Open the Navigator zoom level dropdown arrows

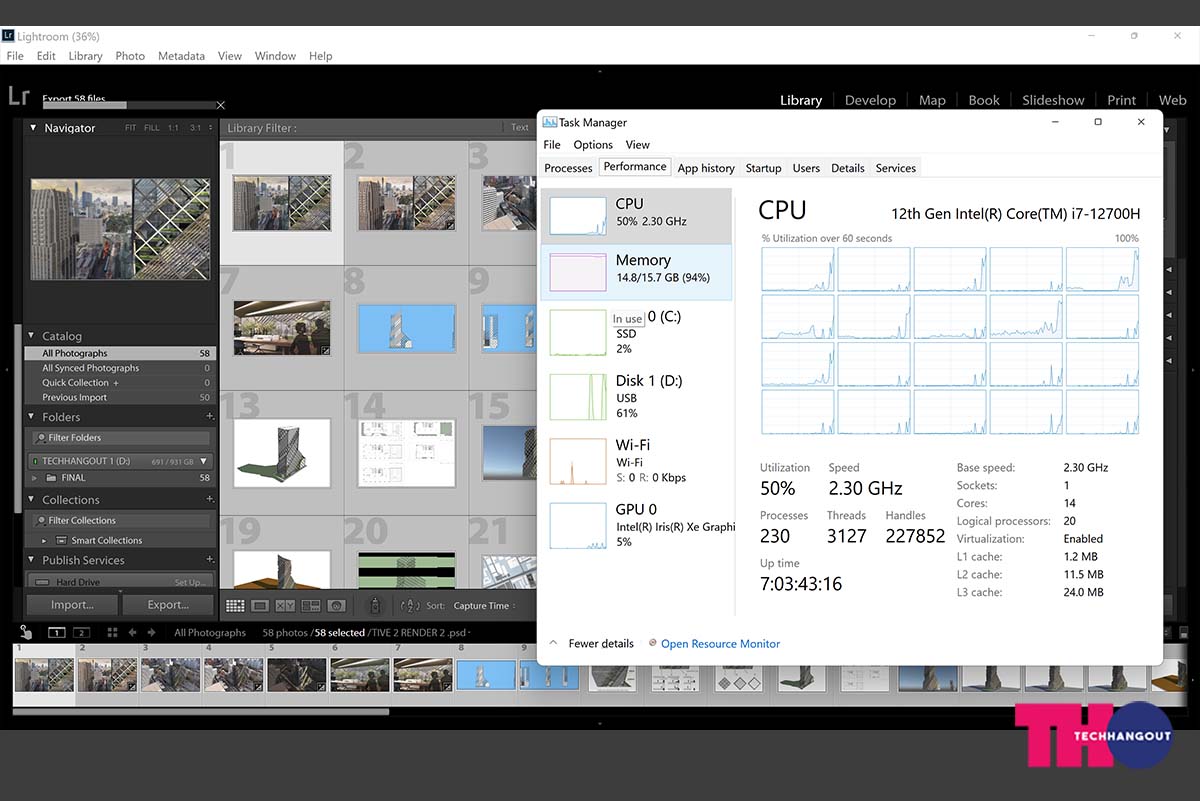pyautogui.click(x=210, y=128)
